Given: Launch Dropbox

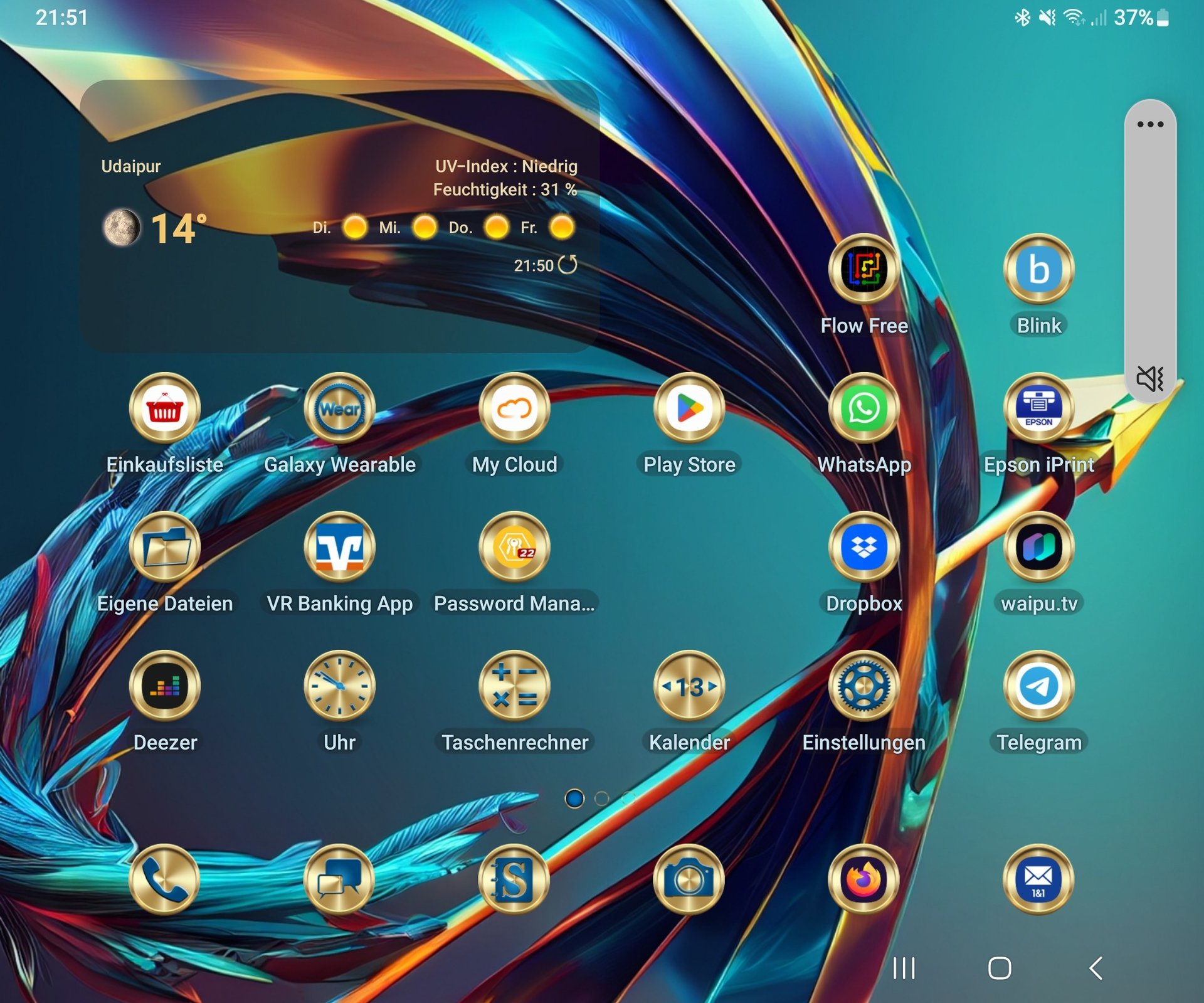Looking at the screenshot, I should (863, 548).
